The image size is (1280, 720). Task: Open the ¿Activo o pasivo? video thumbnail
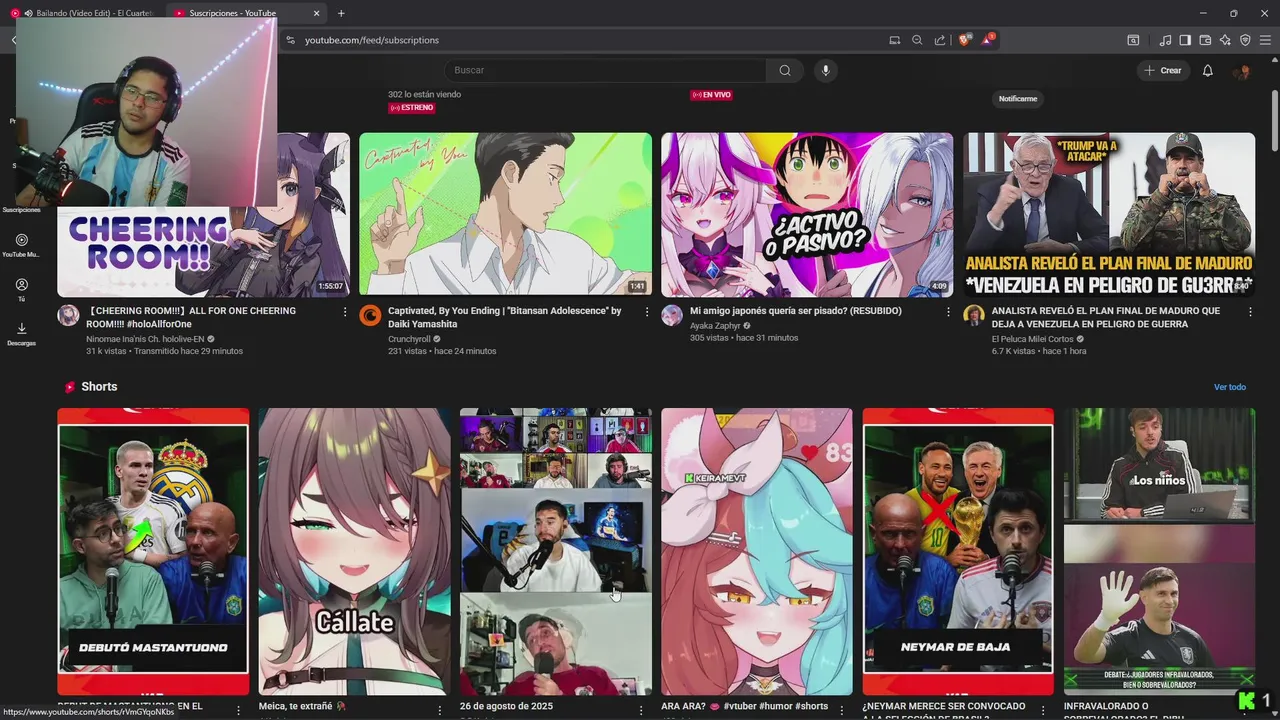[x=807, y=215]
